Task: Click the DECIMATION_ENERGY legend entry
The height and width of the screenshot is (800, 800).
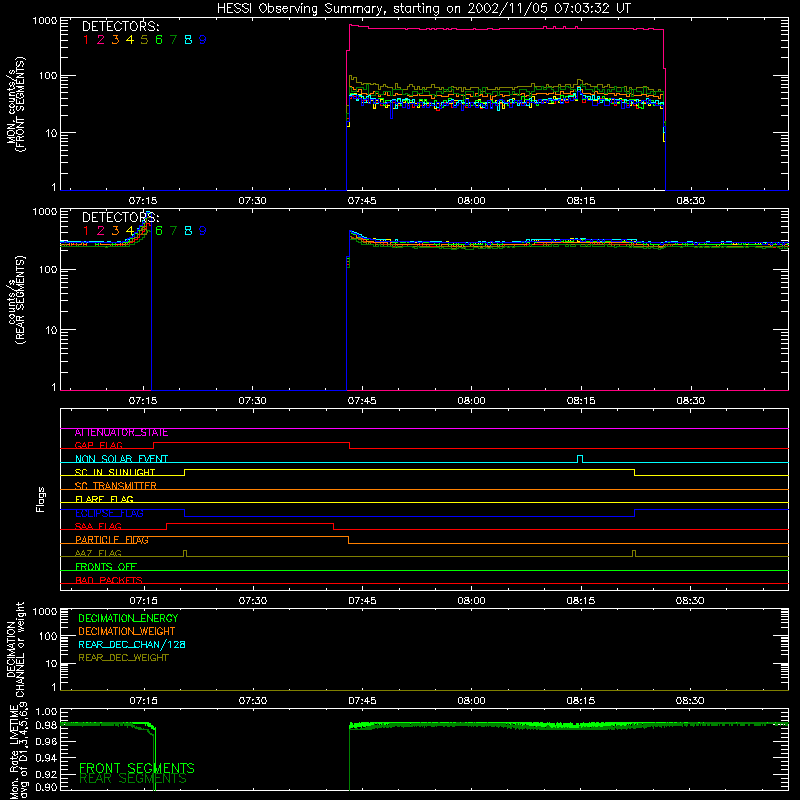Action: (x=128, y=618)
